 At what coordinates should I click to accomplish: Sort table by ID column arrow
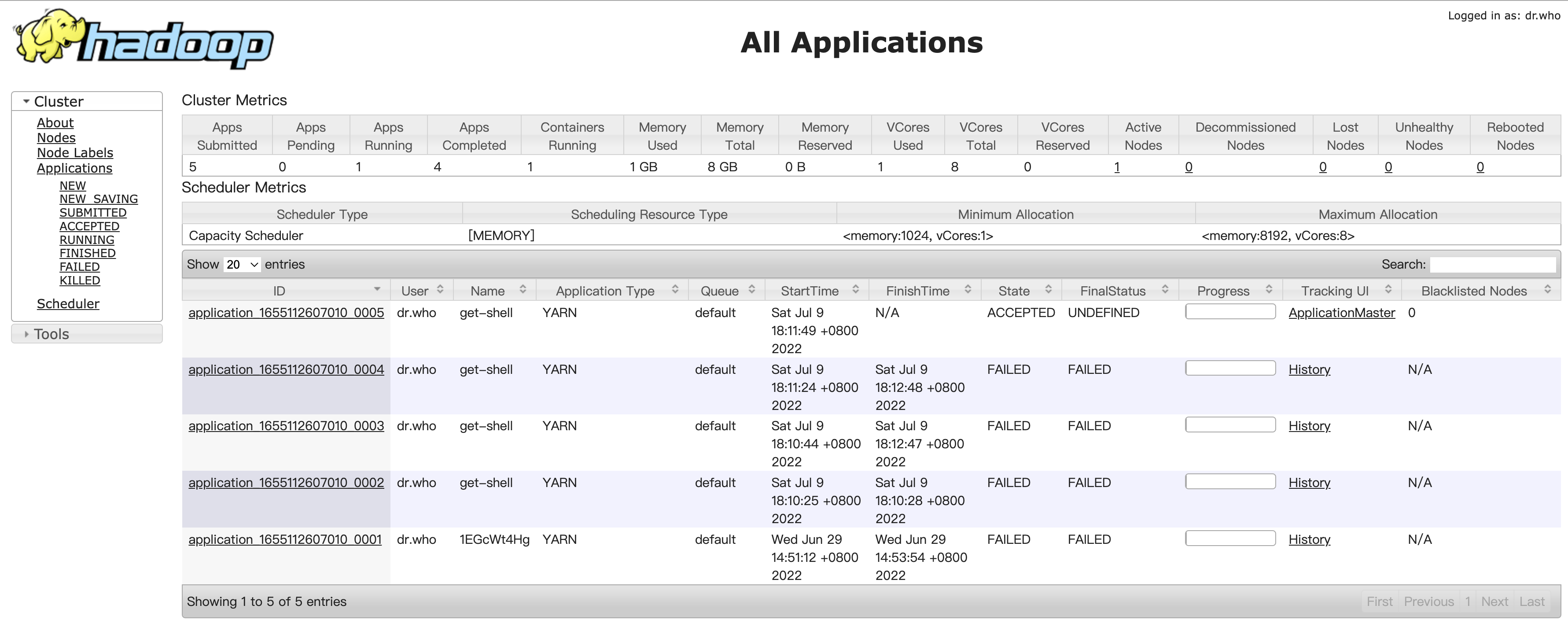[x=377, y=290]
